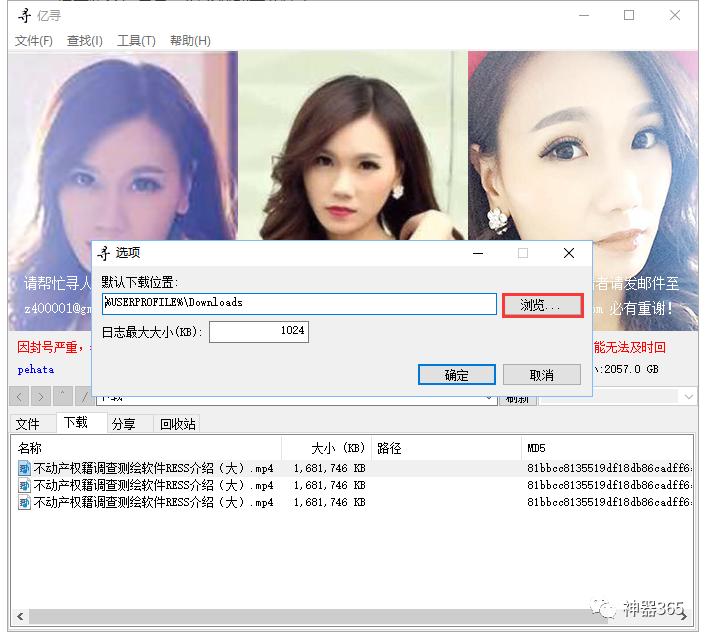Viewport: 706px width, 639px height.
Task: Go to root with the slash button
Action: click(x=84, y=397)
